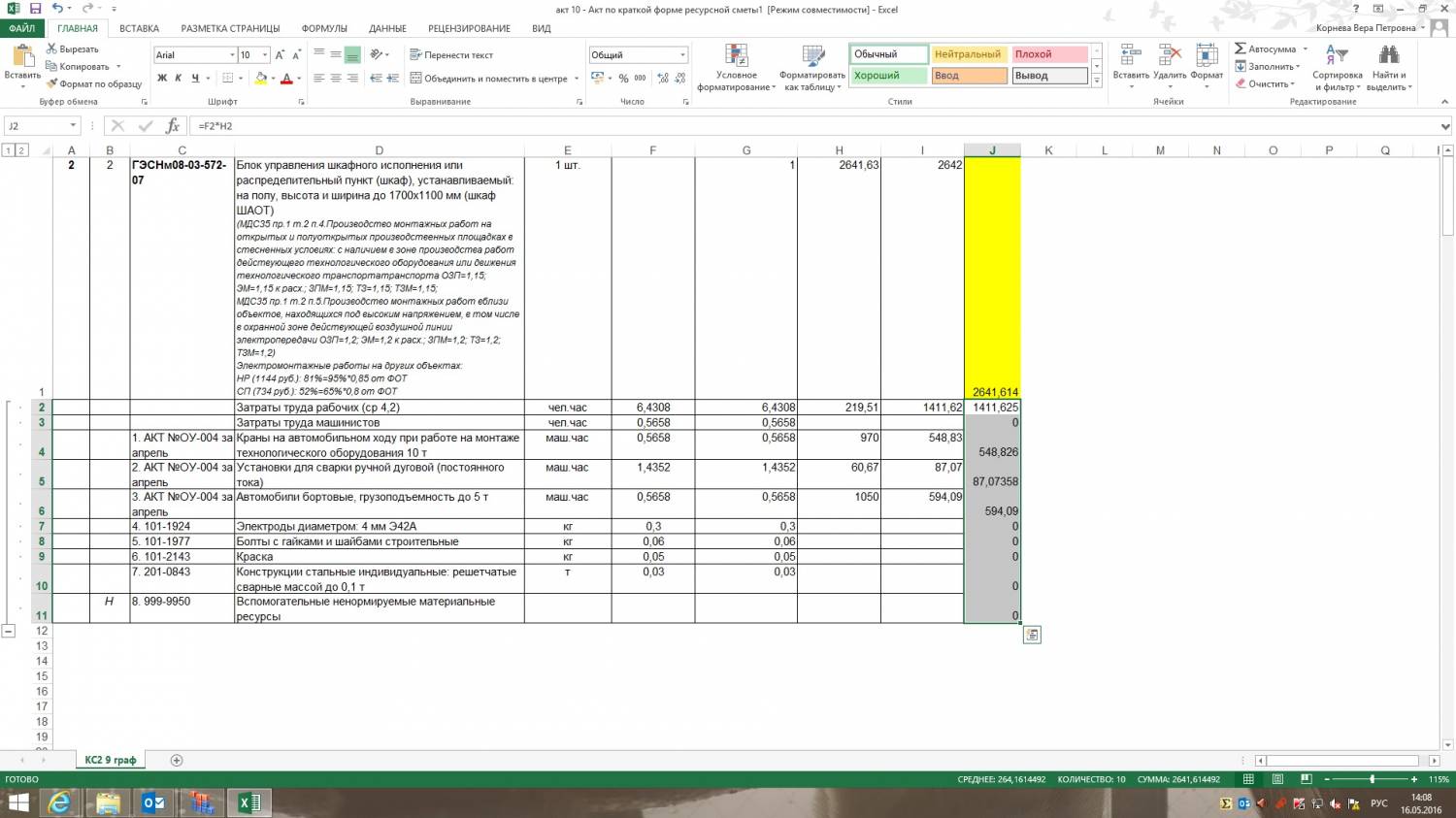Screen dimensions: 1456x818
Task: Expand the Name Box dropdown arrow
Action: 73,126
